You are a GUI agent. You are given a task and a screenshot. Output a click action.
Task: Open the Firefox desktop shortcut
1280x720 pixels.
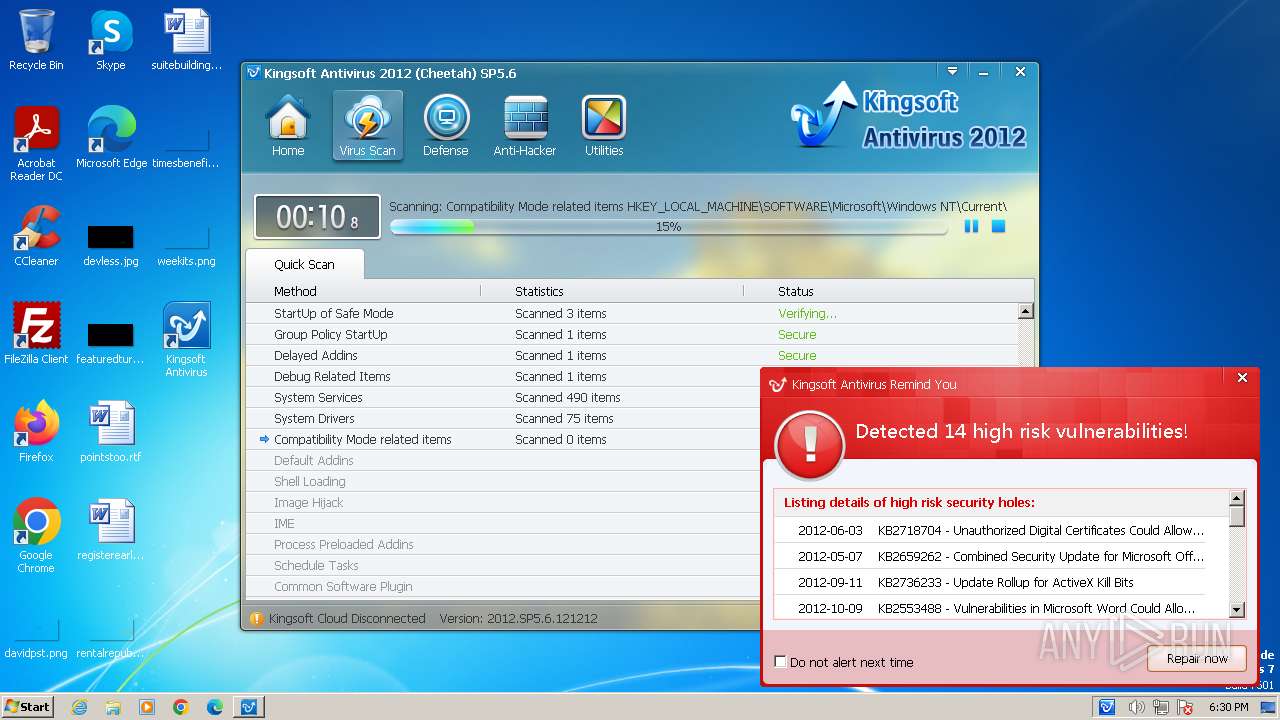click(x=36, y=432)
